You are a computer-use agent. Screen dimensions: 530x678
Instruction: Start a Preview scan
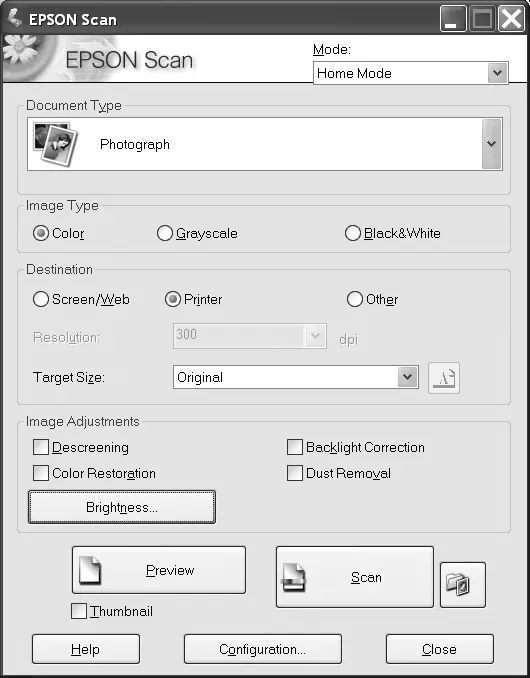pos(159,570)
